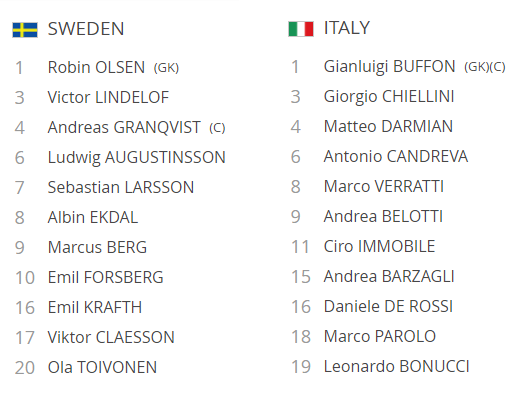Open the ITALY team heading
Screen dimensions: 524x395
coord(347,28)
